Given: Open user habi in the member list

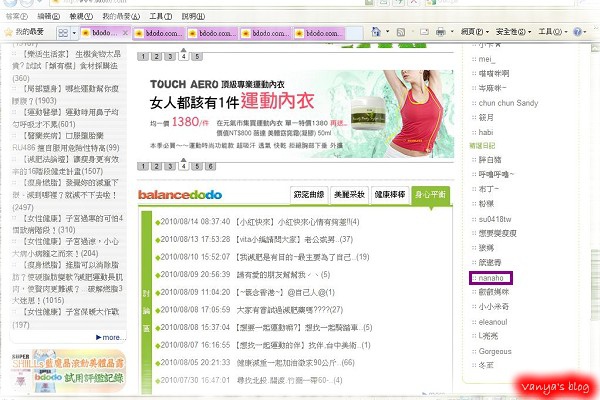Looking at the screenshot, I should pyautogui.click(x=486, y=132).
